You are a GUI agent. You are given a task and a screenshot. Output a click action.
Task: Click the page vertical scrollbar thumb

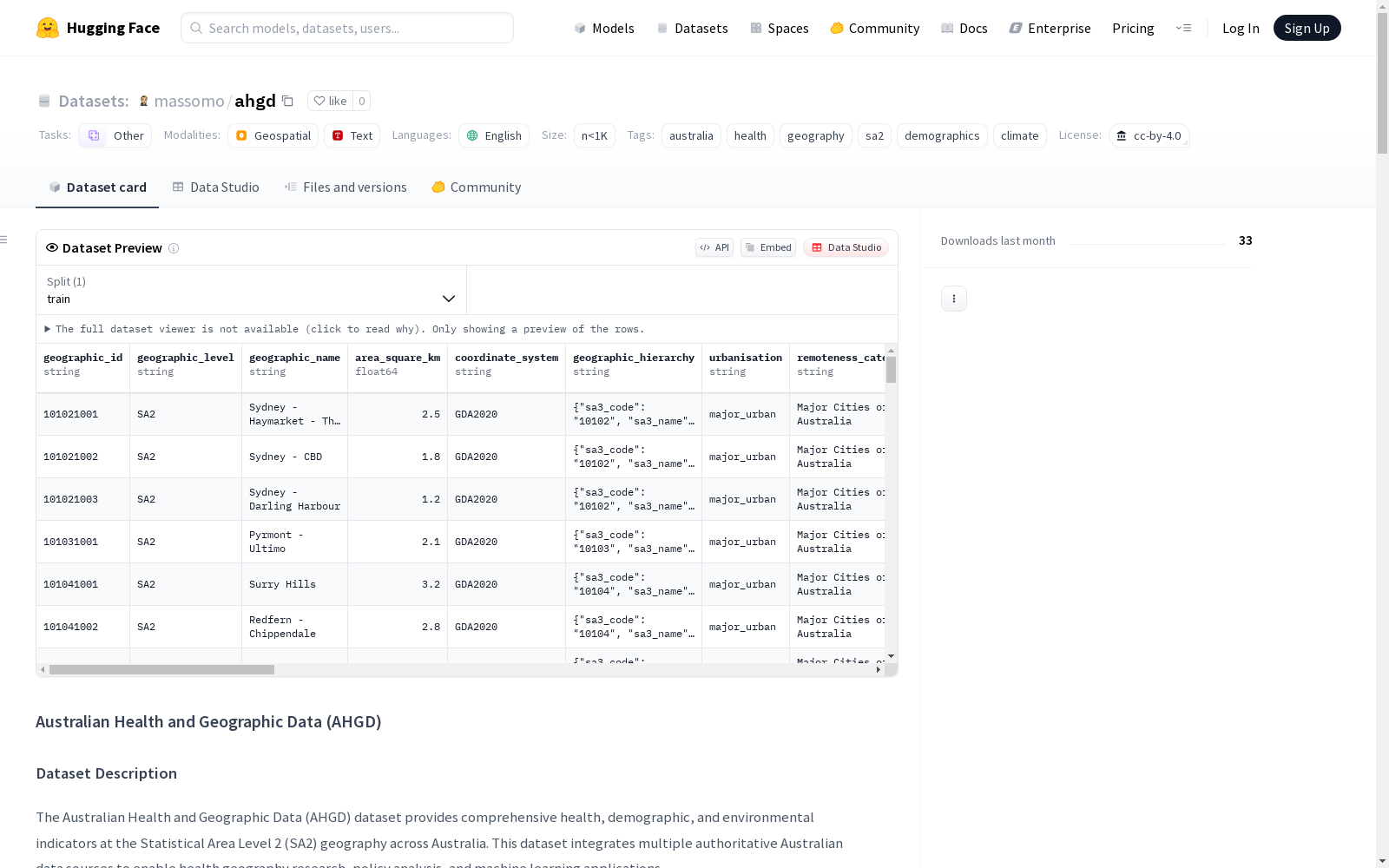tap(1382, 82)
